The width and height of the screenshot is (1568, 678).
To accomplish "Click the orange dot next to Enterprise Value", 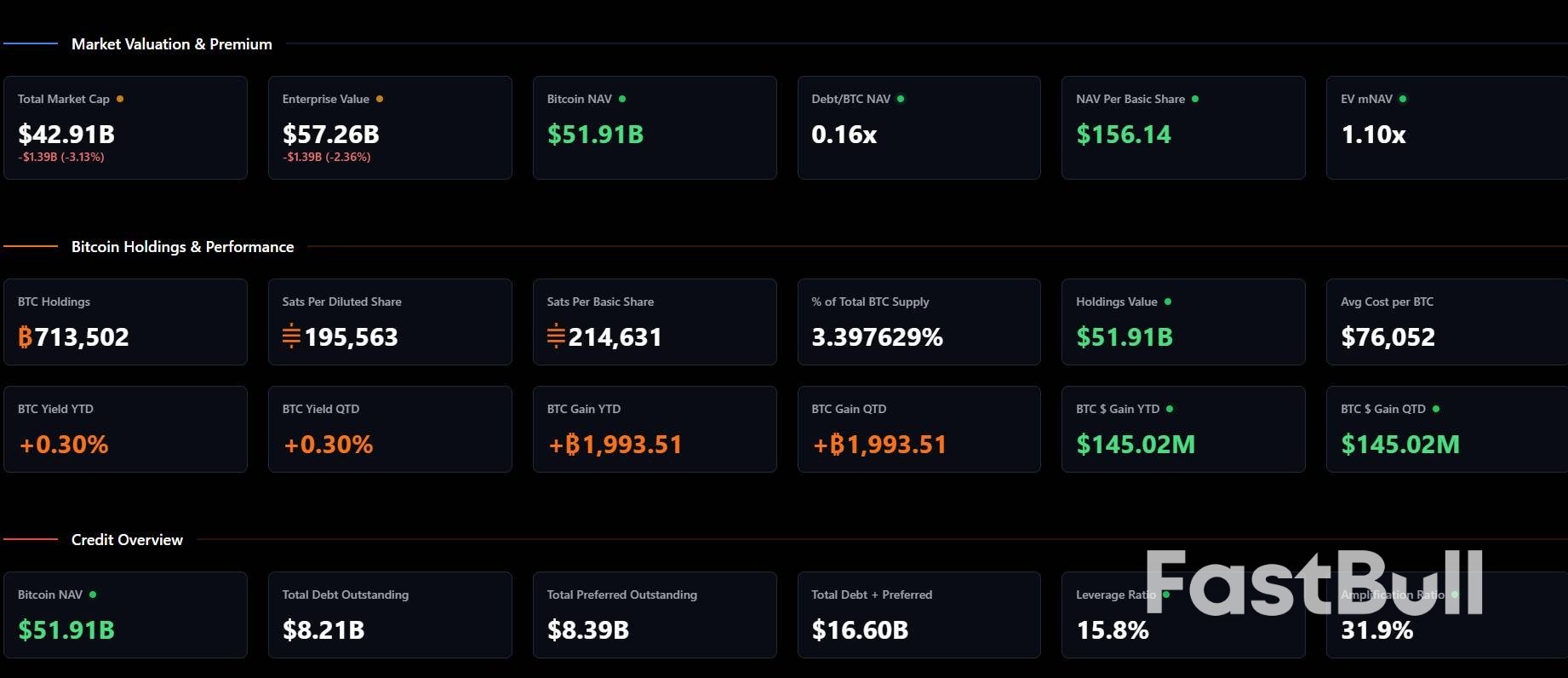I will tap(380, 99).
